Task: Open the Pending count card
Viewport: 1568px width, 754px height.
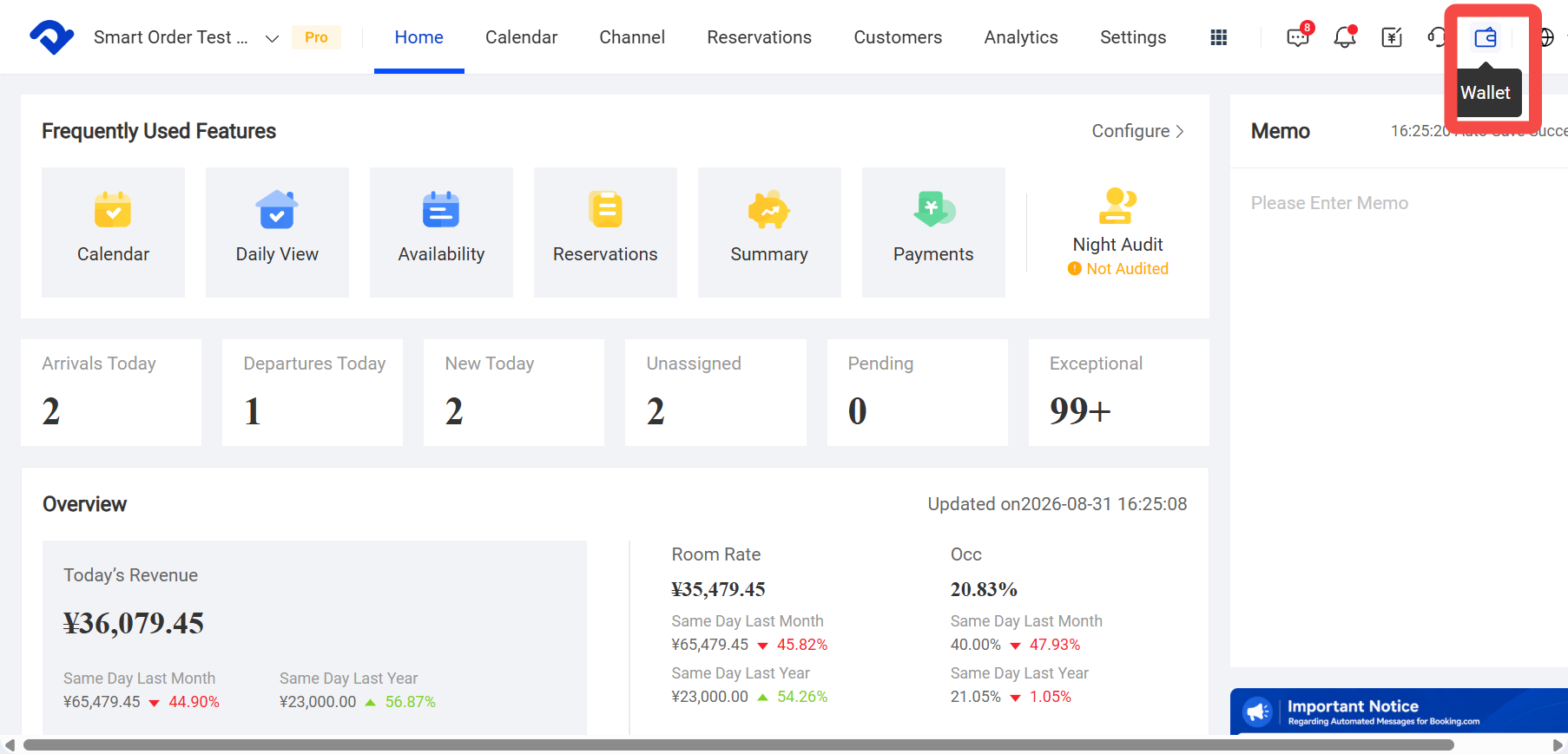Action: pos(918,392)
